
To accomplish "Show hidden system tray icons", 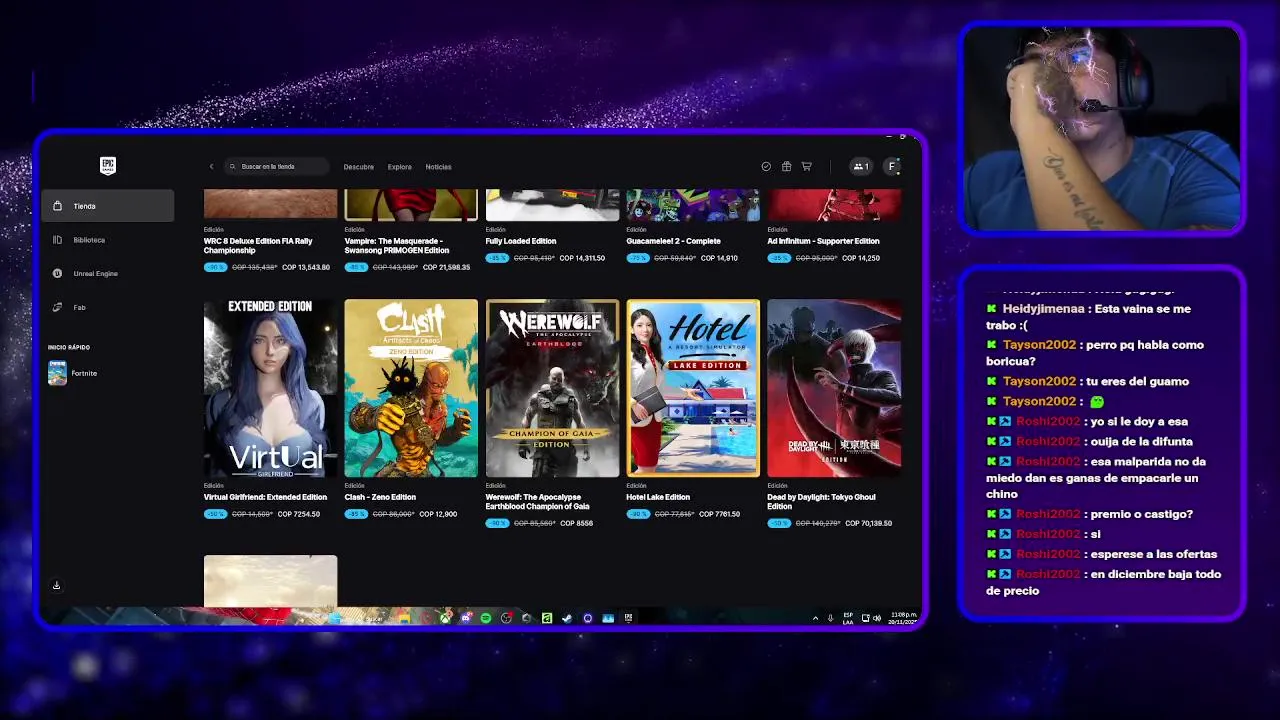I will (x=815, y=618).
